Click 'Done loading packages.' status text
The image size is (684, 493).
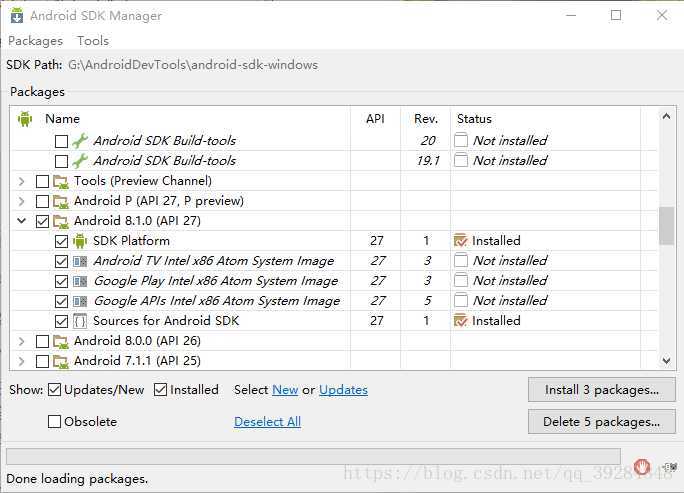[77, 479]
